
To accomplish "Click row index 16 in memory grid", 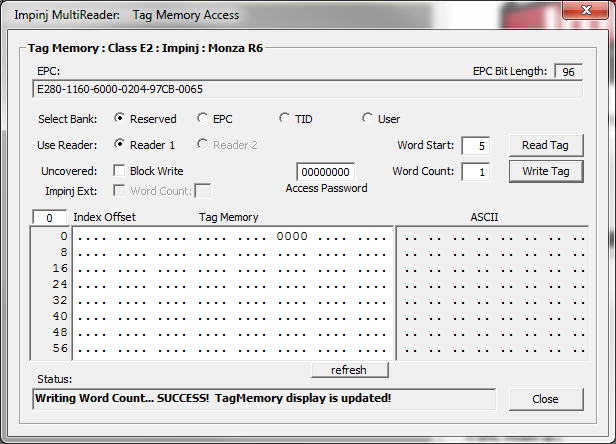I will click(x=60, y=268).
